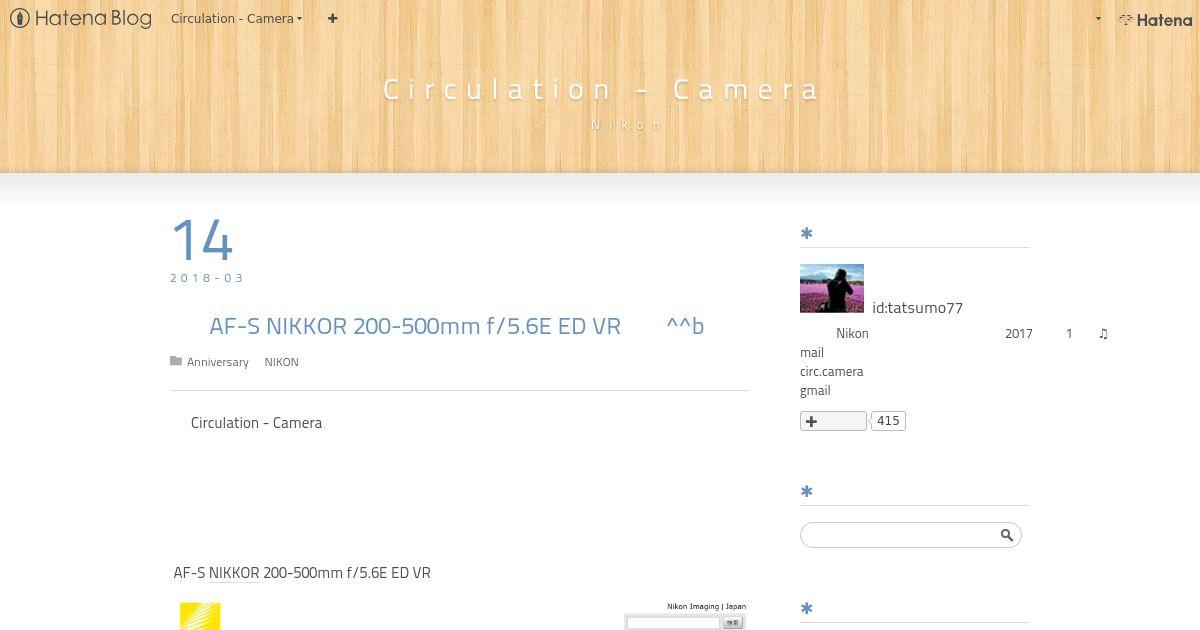Click the embedded Nikon page search field
The height and width of the screenshot is (630, 1200).
(x=673, y=623)
